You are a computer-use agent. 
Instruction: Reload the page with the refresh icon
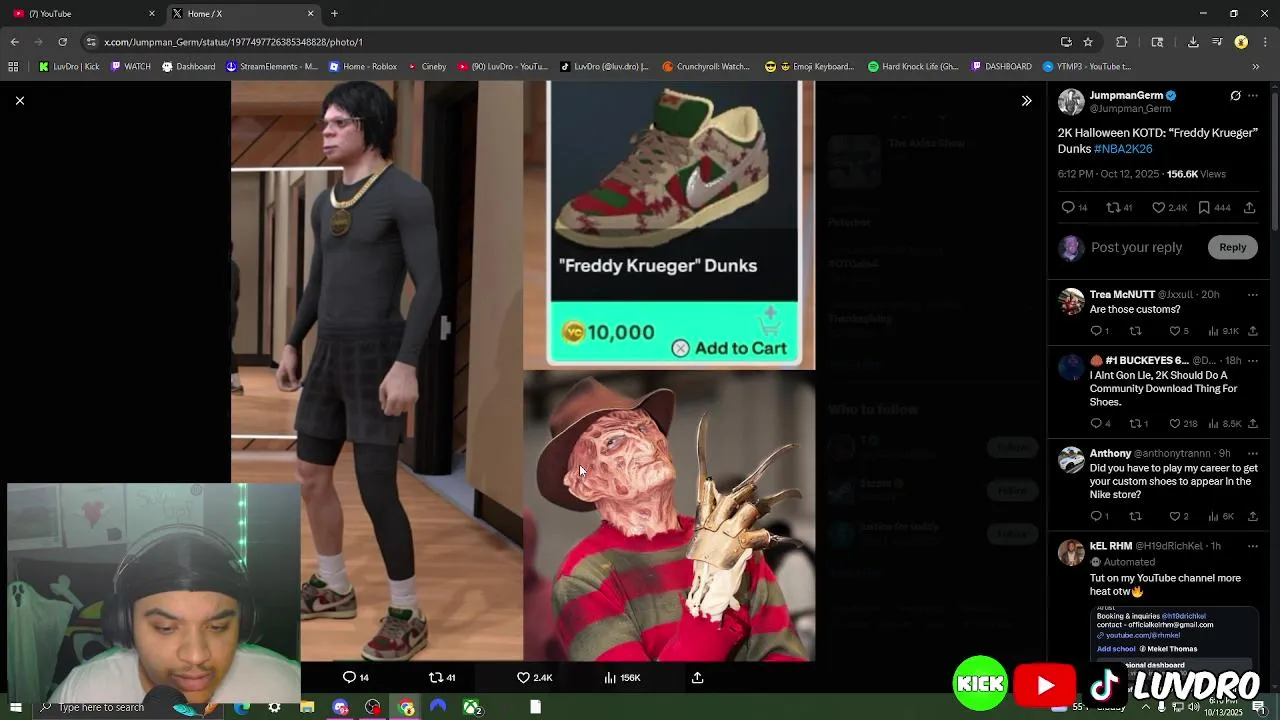pyautogui.click(x=62, y=42)
